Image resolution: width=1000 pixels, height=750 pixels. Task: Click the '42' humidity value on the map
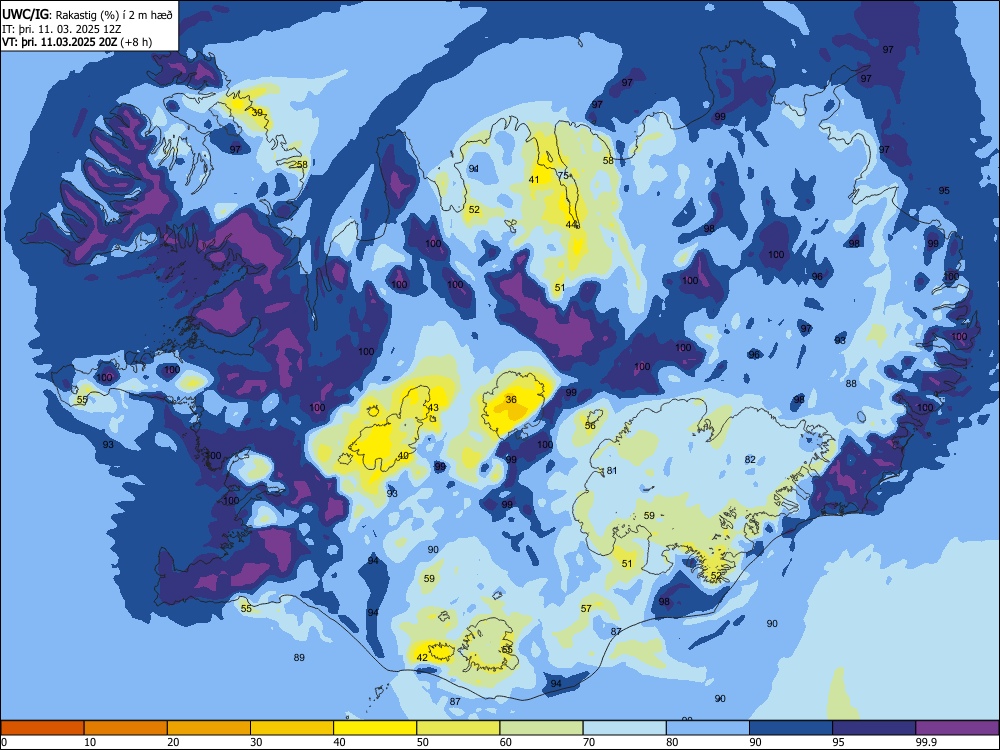click(422, 658)
